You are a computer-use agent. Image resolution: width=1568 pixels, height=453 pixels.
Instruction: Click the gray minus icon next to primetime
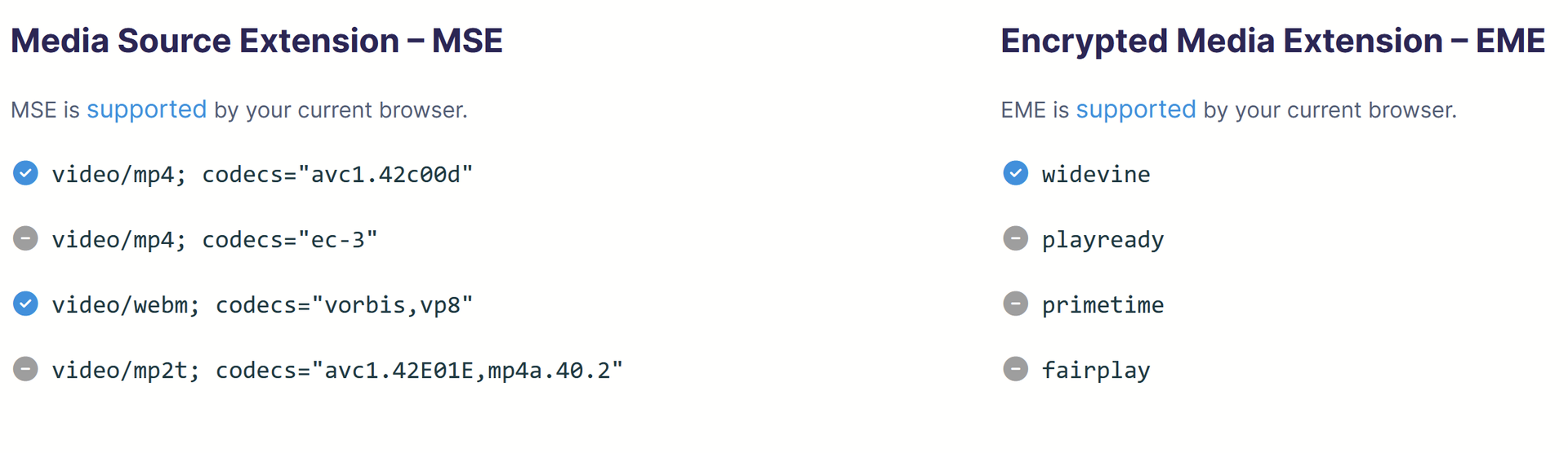pyautogui.click(x=1015, y=304)
